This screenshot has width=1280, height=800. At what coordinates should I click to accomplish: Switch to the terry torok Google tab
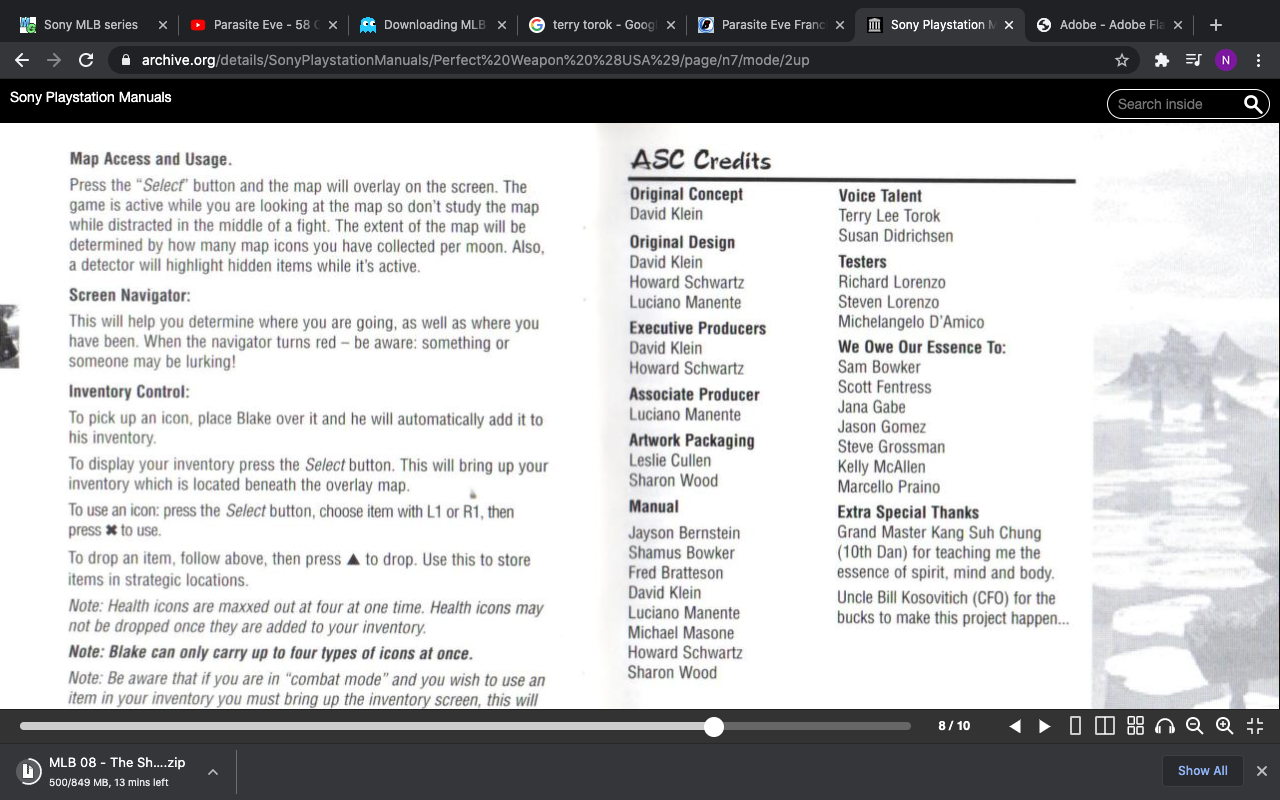click(600, 25)
